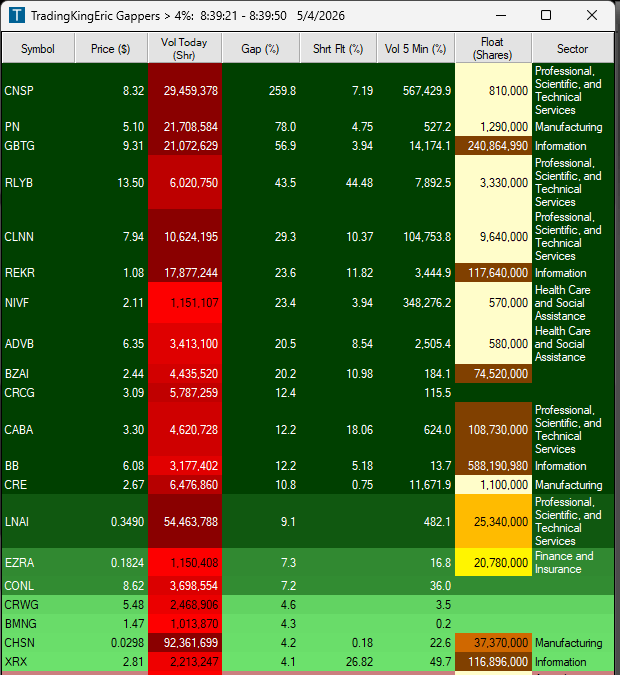Image resolution: width=620 pixels, height=675 pixels.
Task: Close the Gappers scanner window
Action: coord(592,15)
